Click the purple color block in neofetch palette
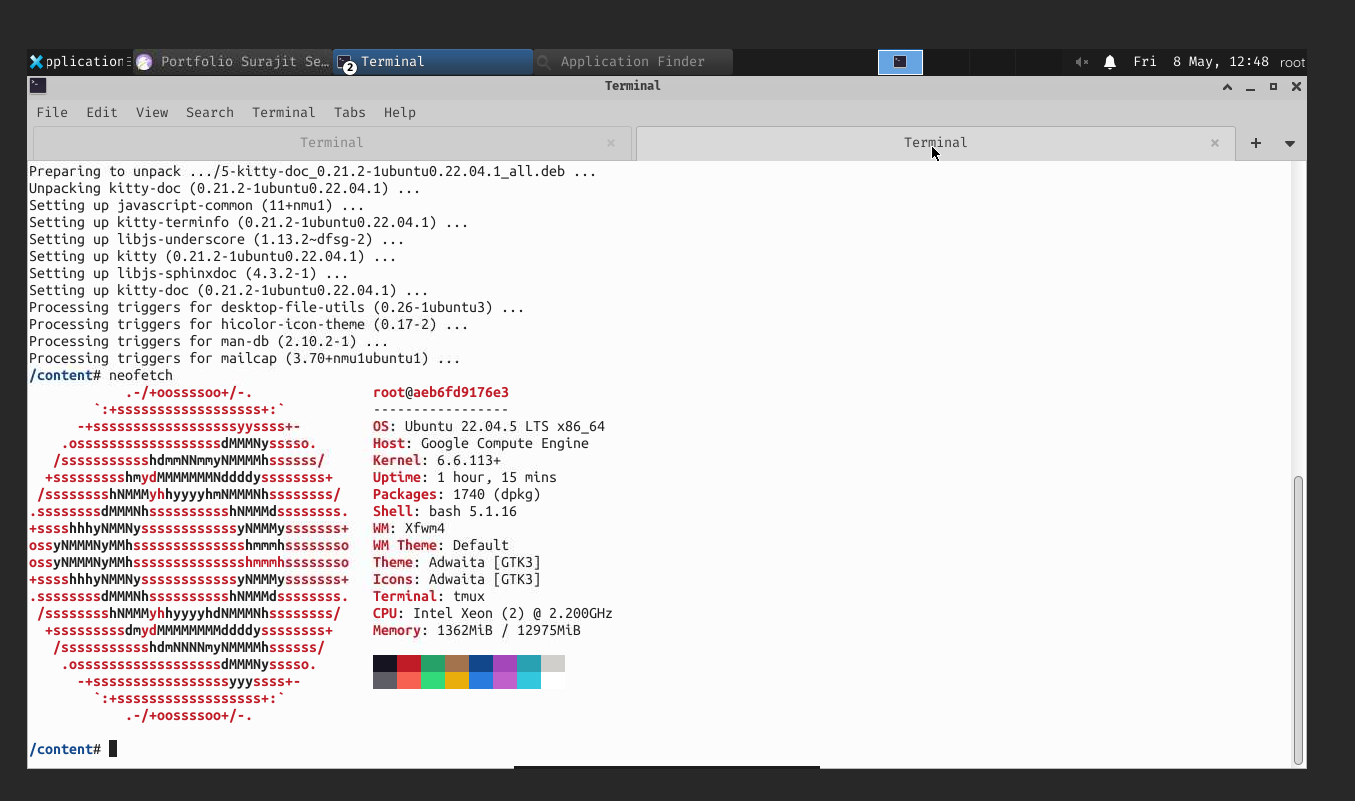This screenshot has height=801, width=1355. tap(505, 664)
